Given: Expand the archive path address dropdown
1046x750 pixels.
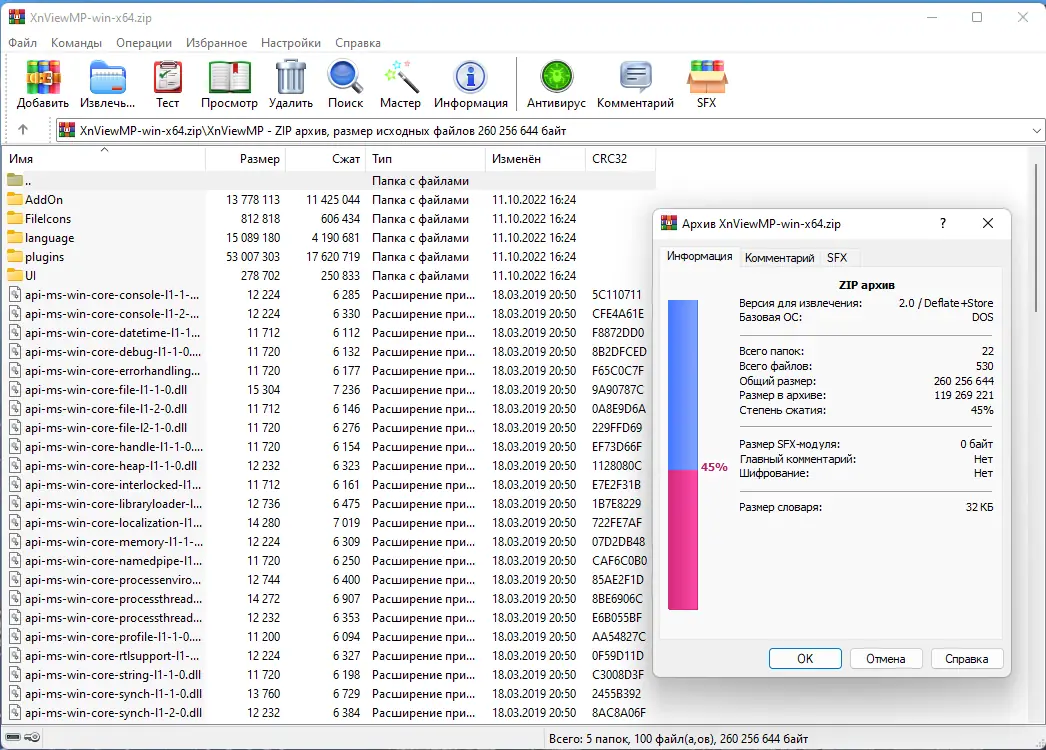Looking at the screenshot, I should [1036, 131].
